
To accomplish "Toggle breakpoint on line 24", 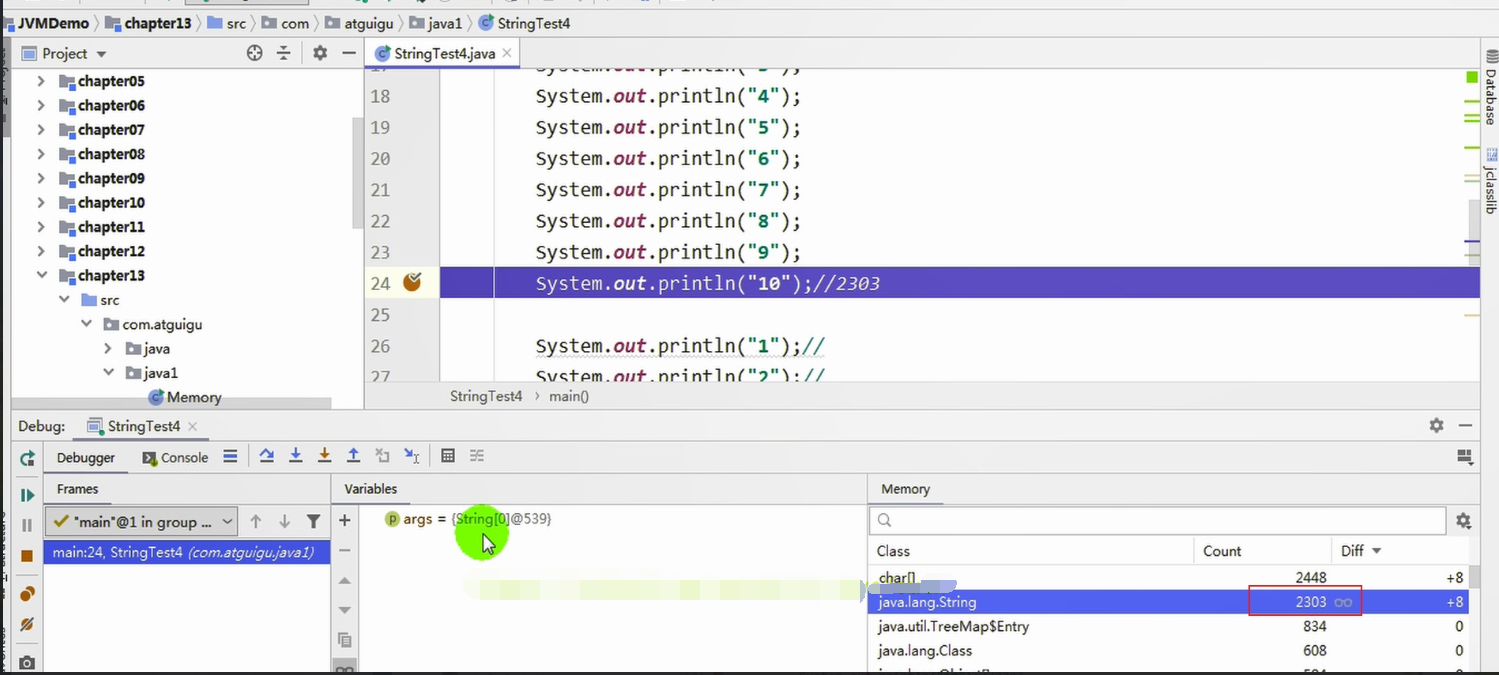I will (412, 283).
